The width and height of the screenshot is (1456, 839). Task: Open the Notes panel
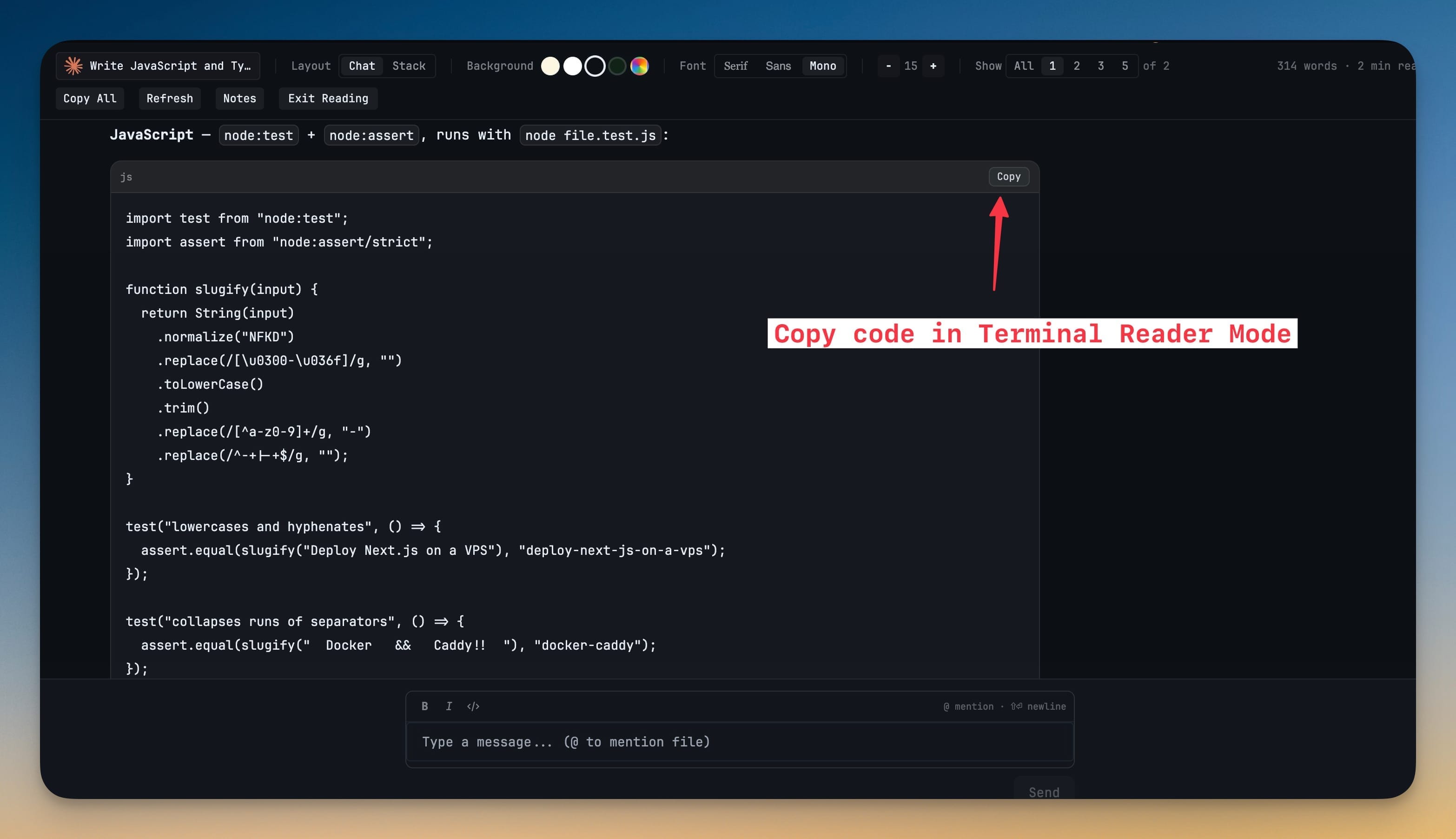coord(239,99)
